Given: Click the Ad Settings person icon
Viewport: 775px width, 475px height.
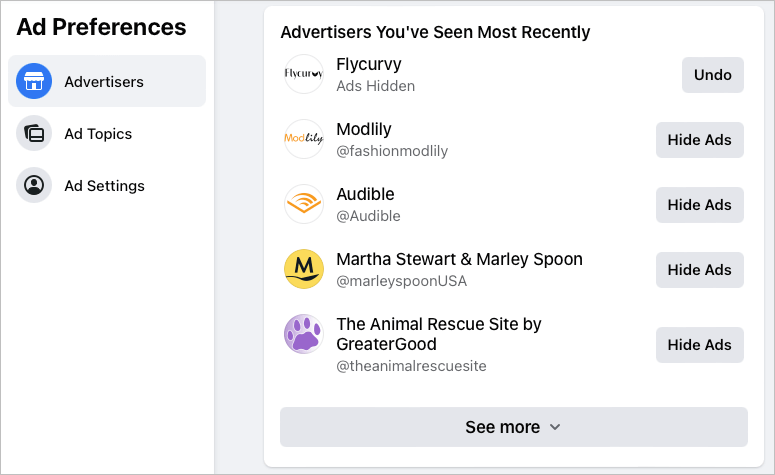Looking at the screenshot, I should [34, 185].
